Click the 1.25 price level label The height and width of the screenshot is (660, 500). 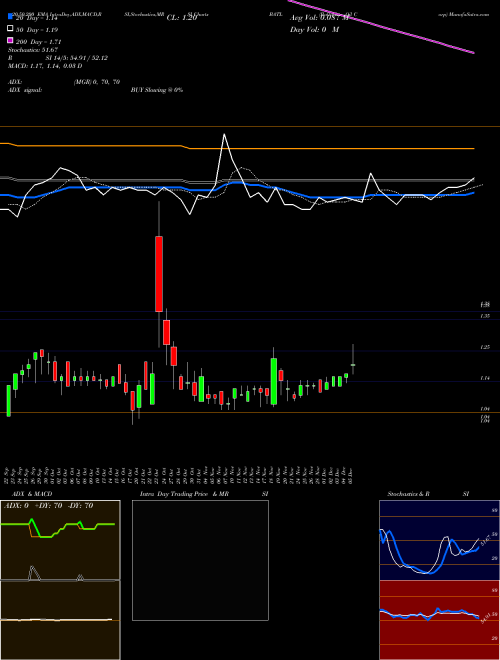tap(485, 347)
